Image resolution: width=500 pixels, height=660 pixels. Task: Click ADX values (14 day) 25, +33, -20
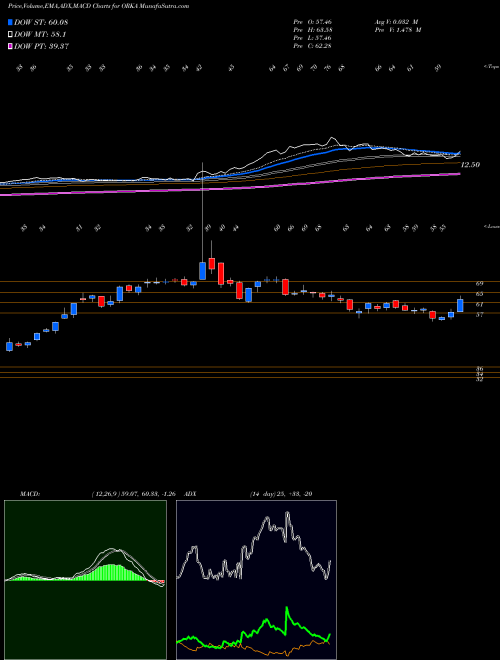tap(281, 494)
